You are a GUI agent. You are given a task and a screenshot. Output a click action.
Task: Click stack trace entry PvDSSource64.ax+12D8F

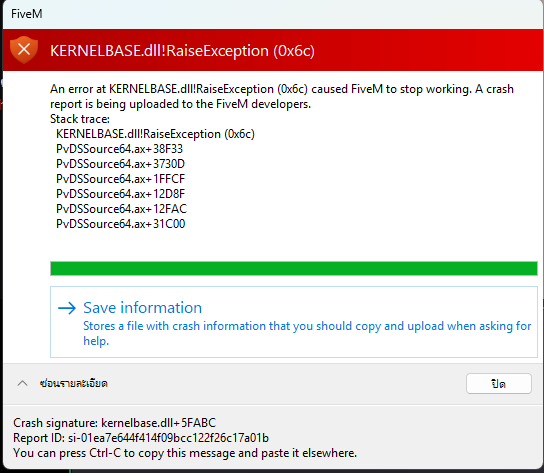point(120,194)
